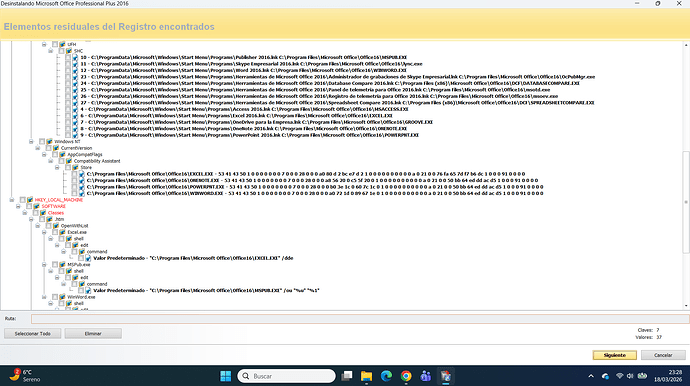Collapse the Windows NT tree node
690x386 pixels.
(x=31, y=142)
